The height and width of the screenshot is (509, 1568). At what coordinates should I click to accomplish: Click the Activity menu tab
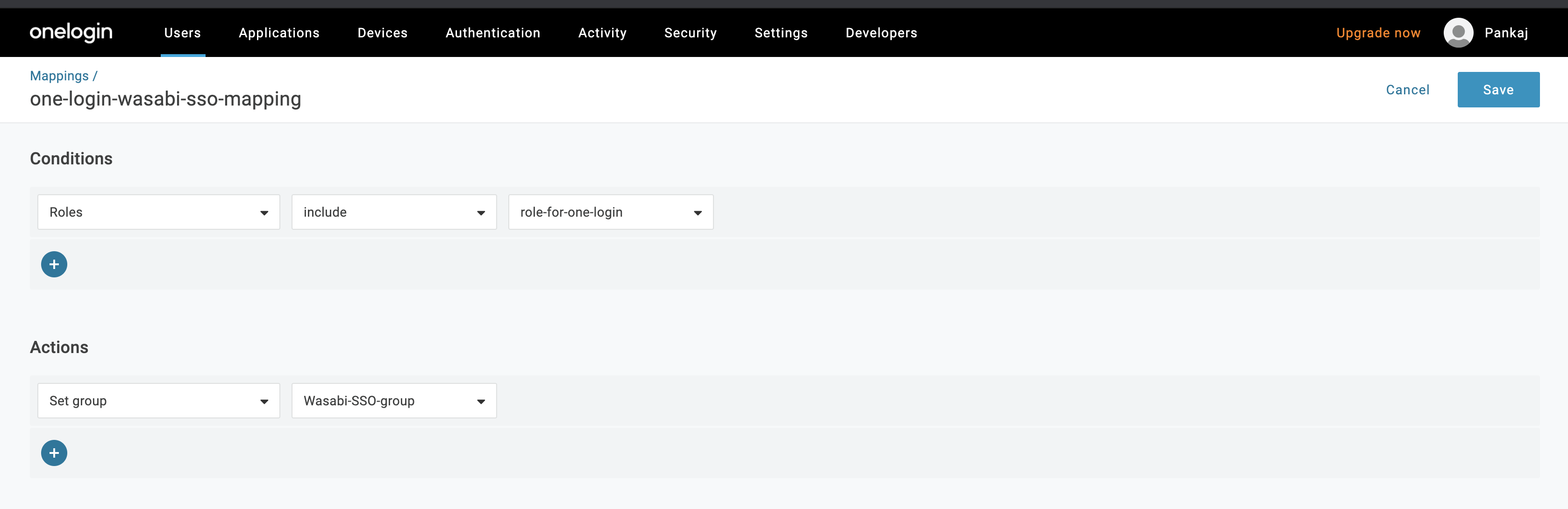pos(601,33)
